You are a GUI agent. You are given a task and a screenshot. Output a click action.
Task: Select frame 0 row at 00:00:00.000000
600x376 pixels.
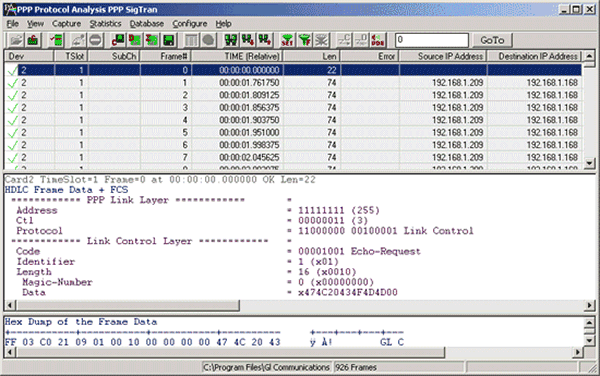(293, 70)
